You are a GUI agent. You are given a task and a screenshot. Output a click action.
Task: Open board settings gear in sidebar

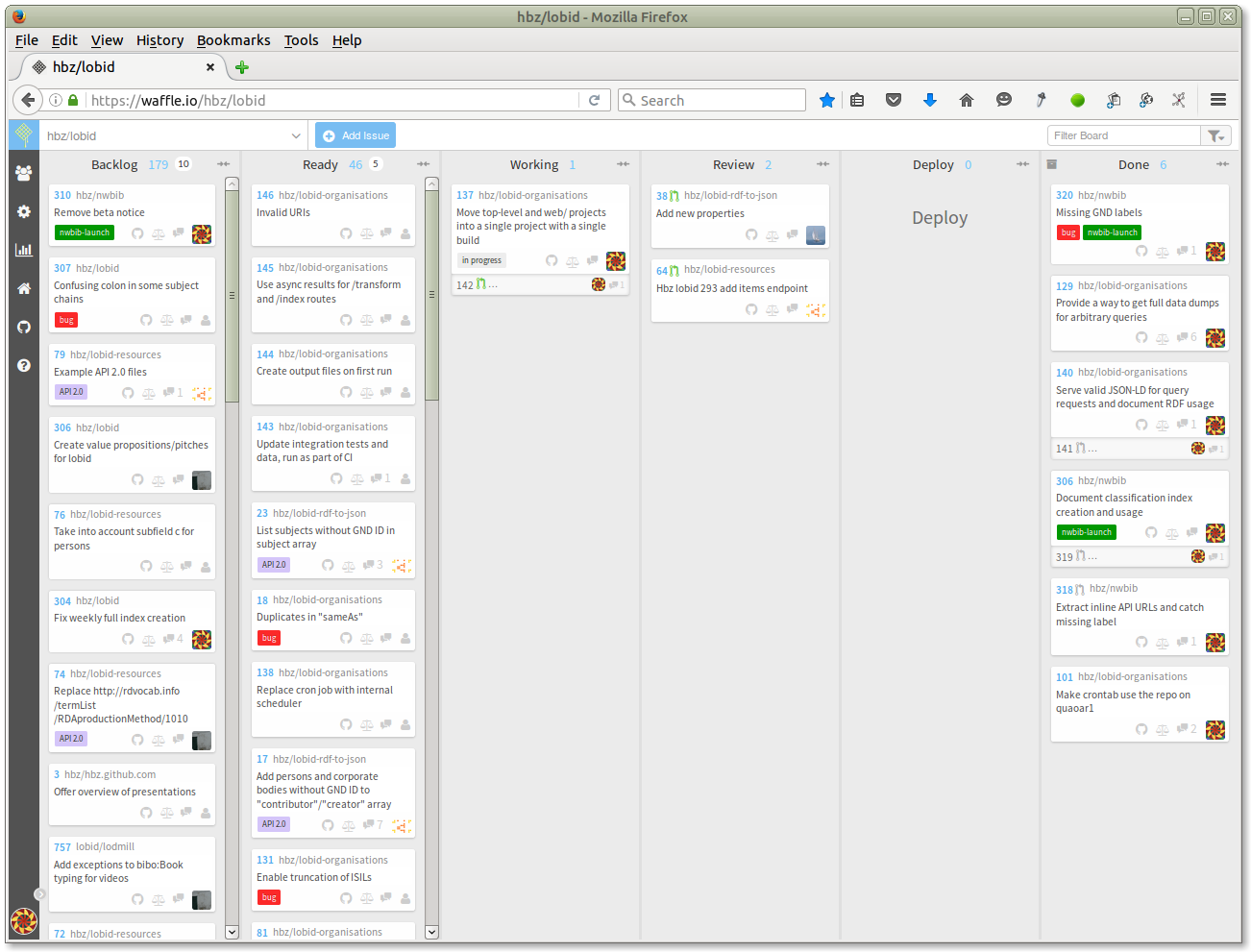24,211
